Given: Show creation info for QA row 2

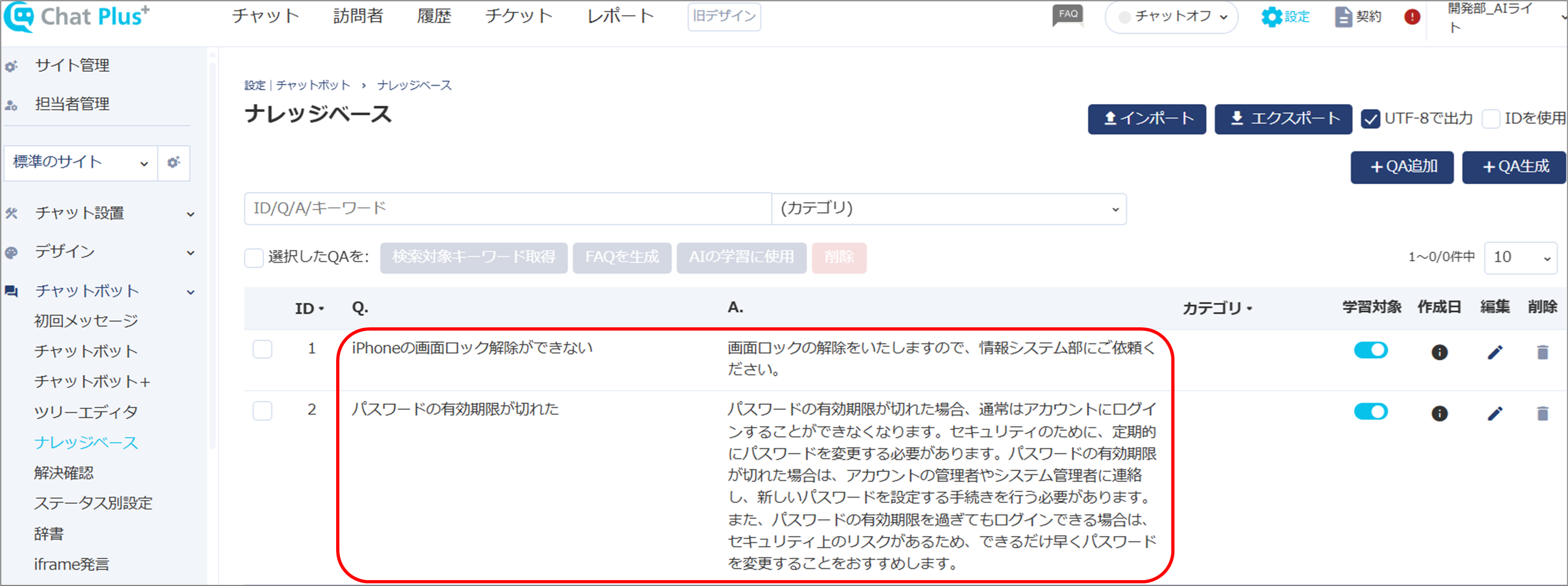Looking at the screenshot, I should pyautogui.click(x=1439, y=413).
